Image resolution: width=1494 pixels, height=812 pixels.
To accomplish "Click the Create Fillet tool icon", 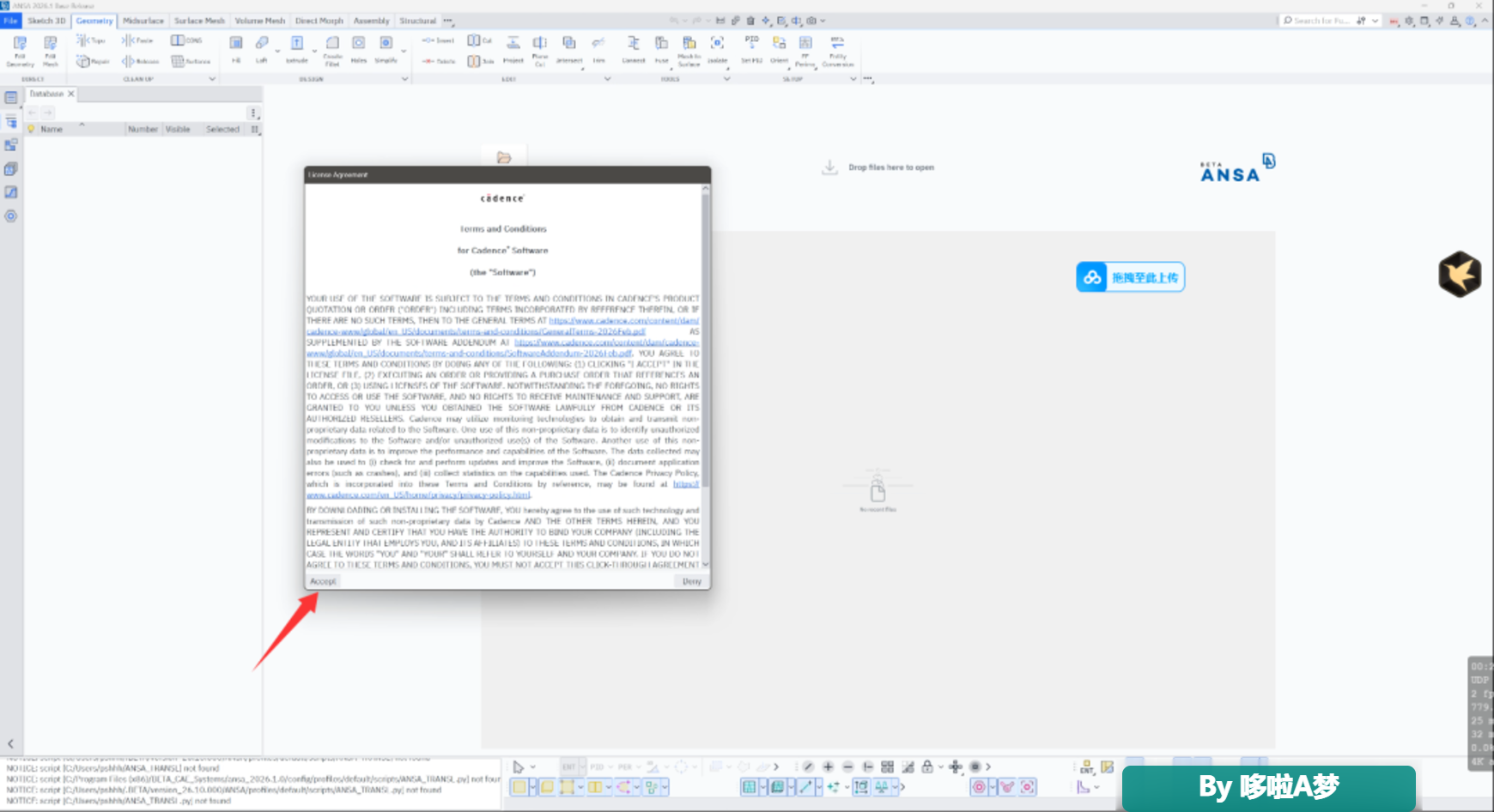I will 332,43.
